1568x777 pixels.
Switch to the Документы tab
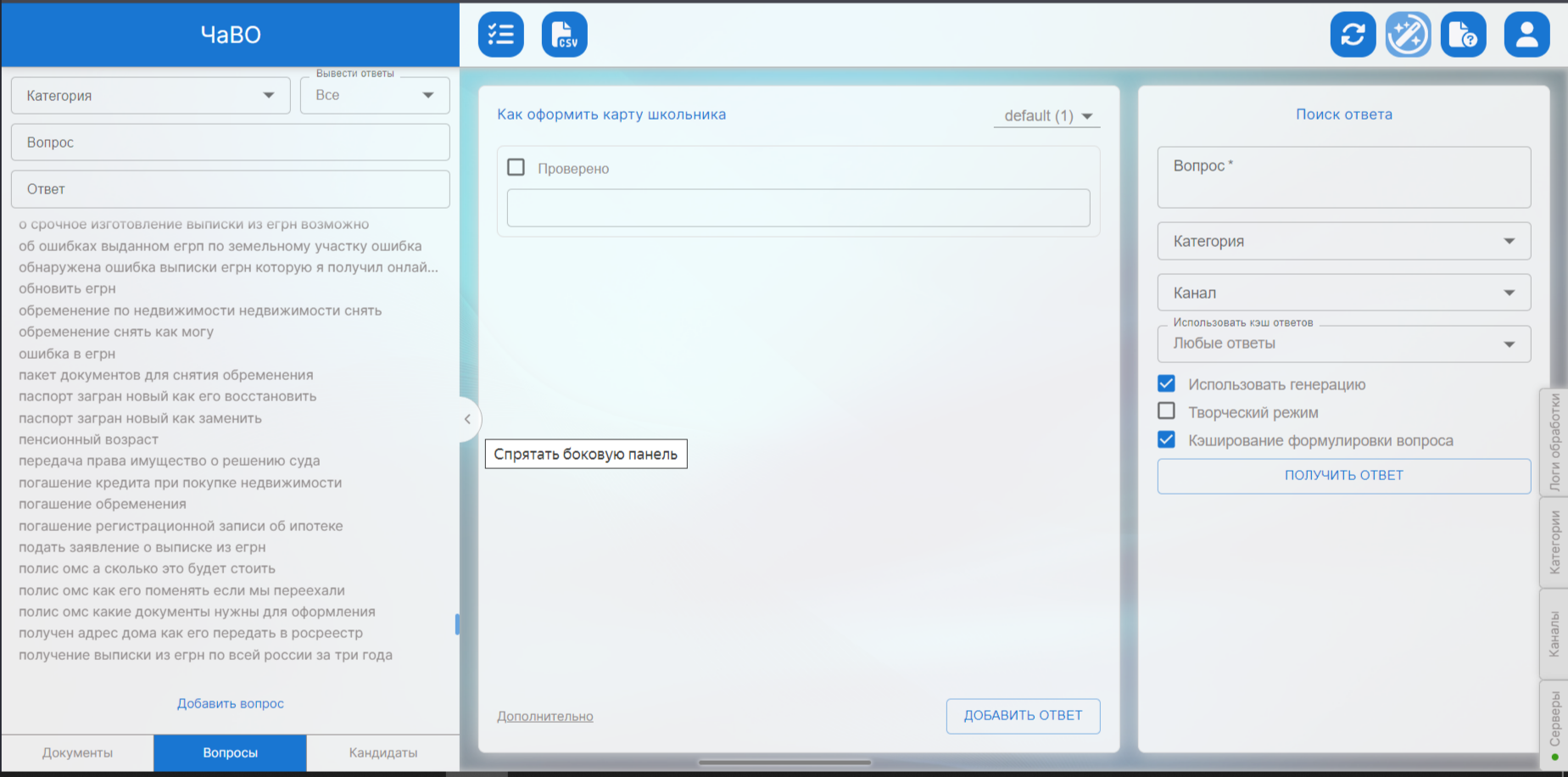tap(77, 752)
